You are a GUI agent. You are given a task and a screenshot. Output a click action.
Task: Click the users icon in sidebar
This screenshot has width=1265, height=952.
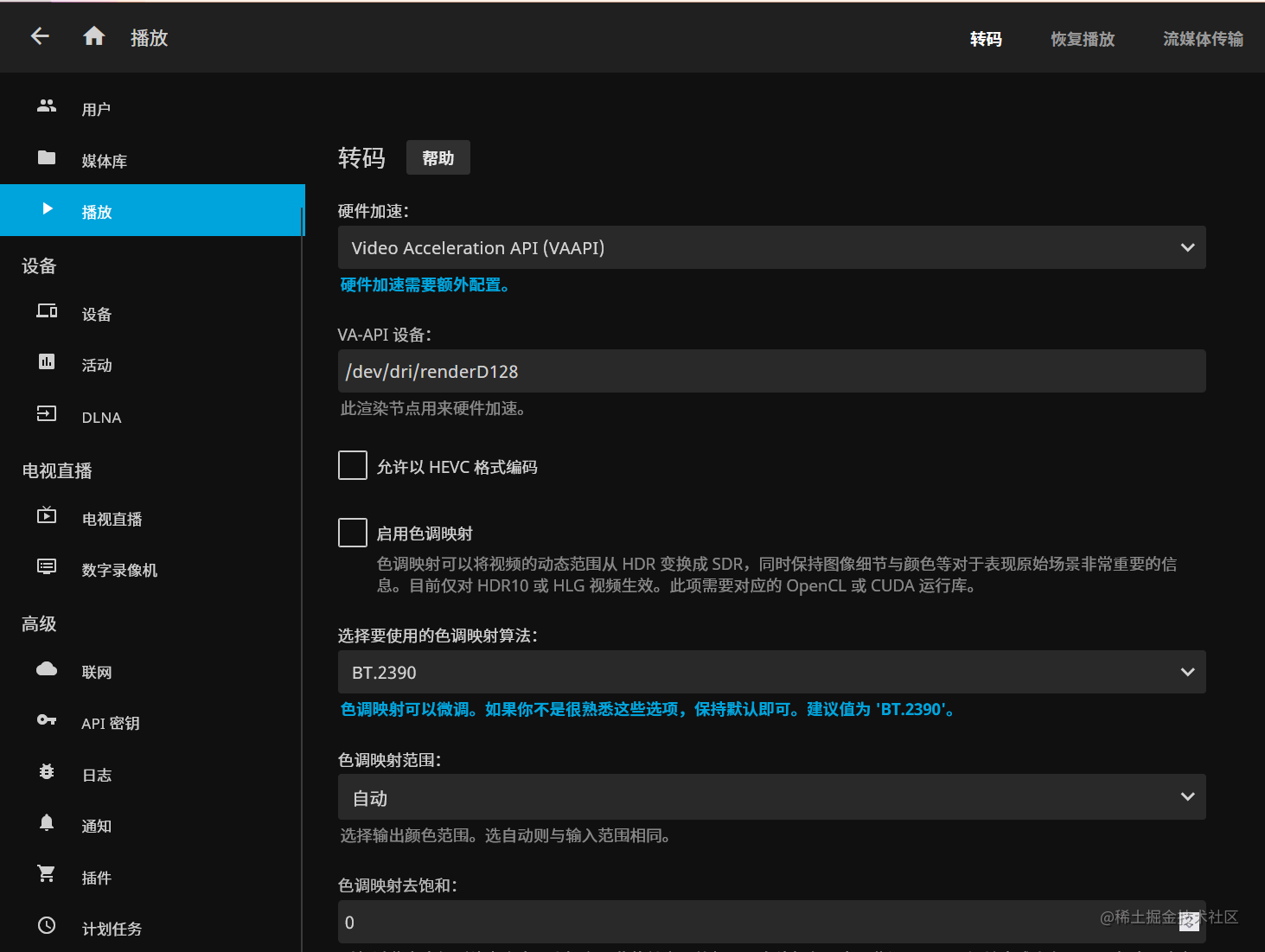(47, 106)
